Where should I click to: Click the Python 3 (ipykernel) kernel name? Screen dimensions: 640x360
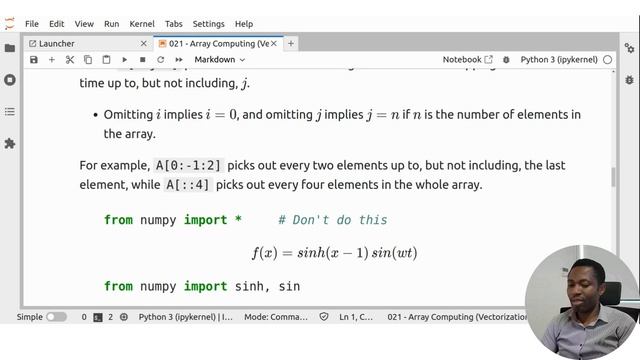pyautogui.click(x=559, y=60)
